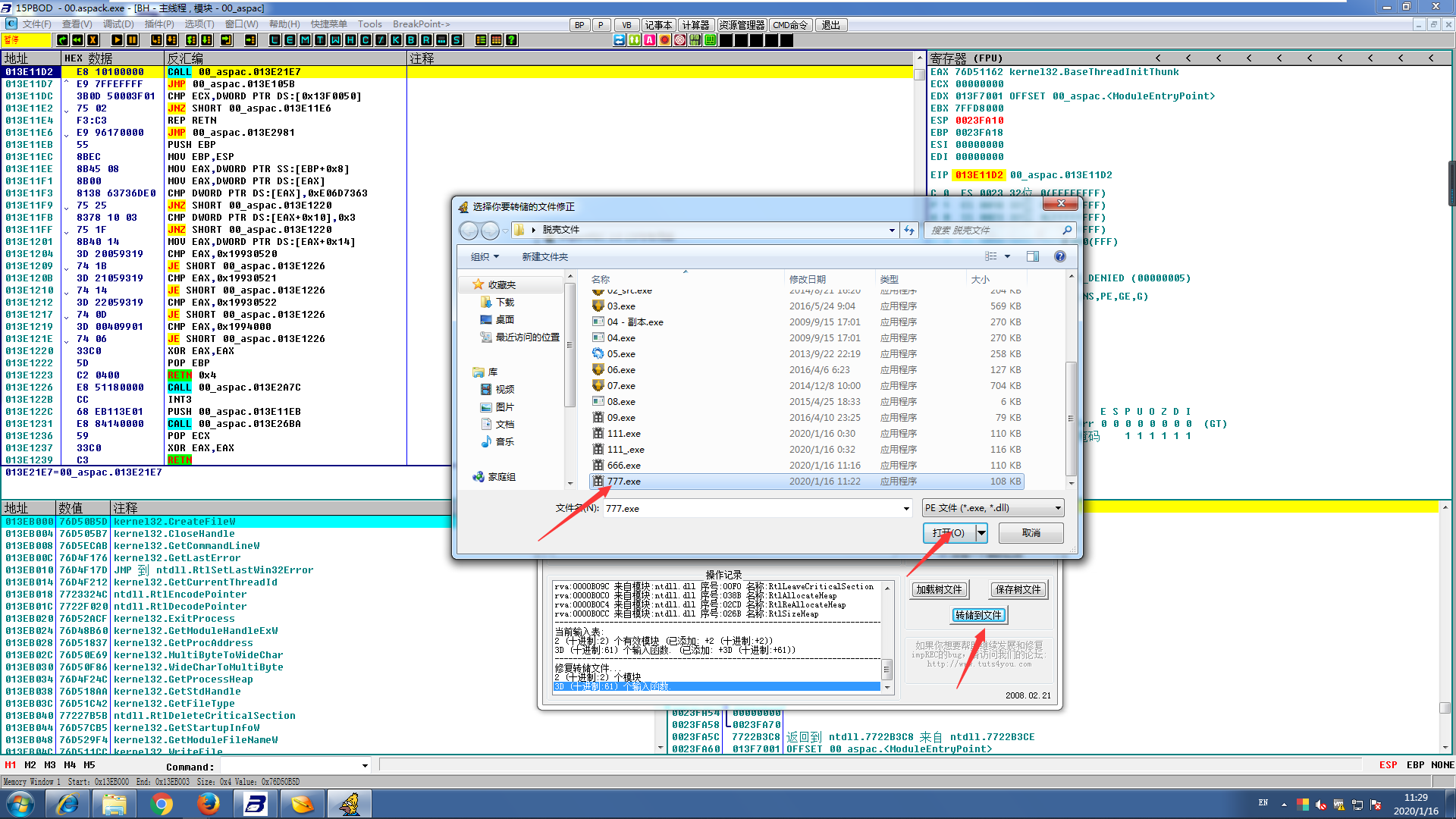Click the help question mark toolbar icon
Screen dimensions: 1456x819
coord(512,40)
